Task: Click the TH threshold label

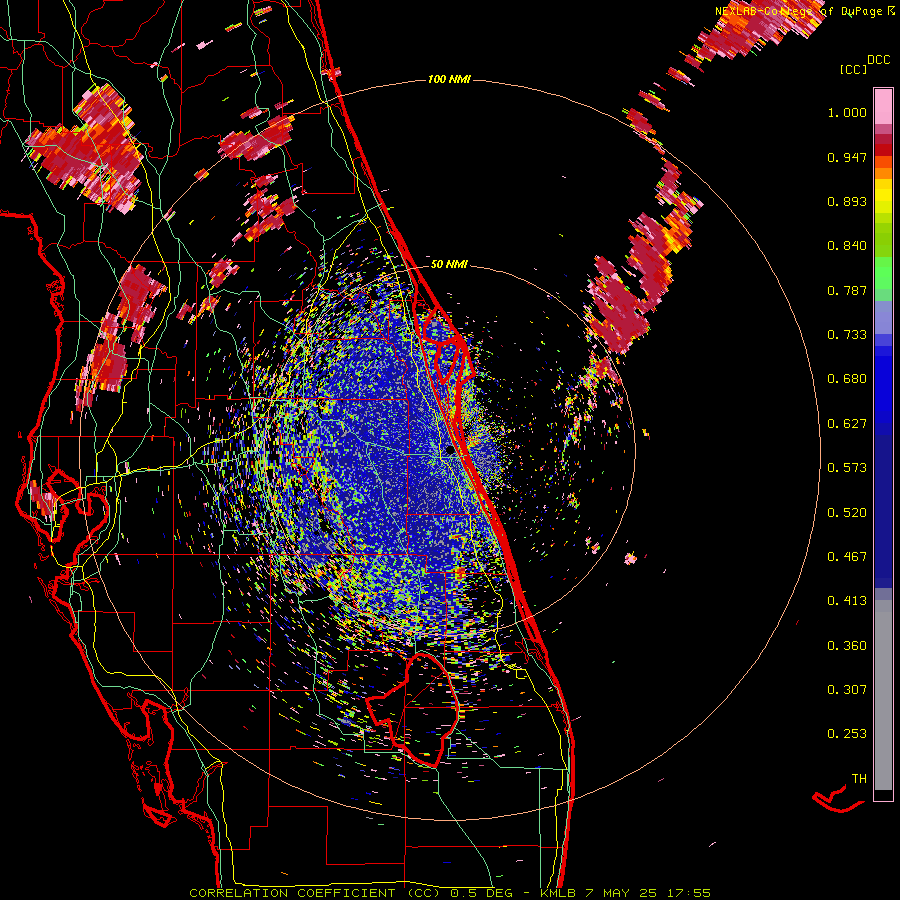Action: 859,779
